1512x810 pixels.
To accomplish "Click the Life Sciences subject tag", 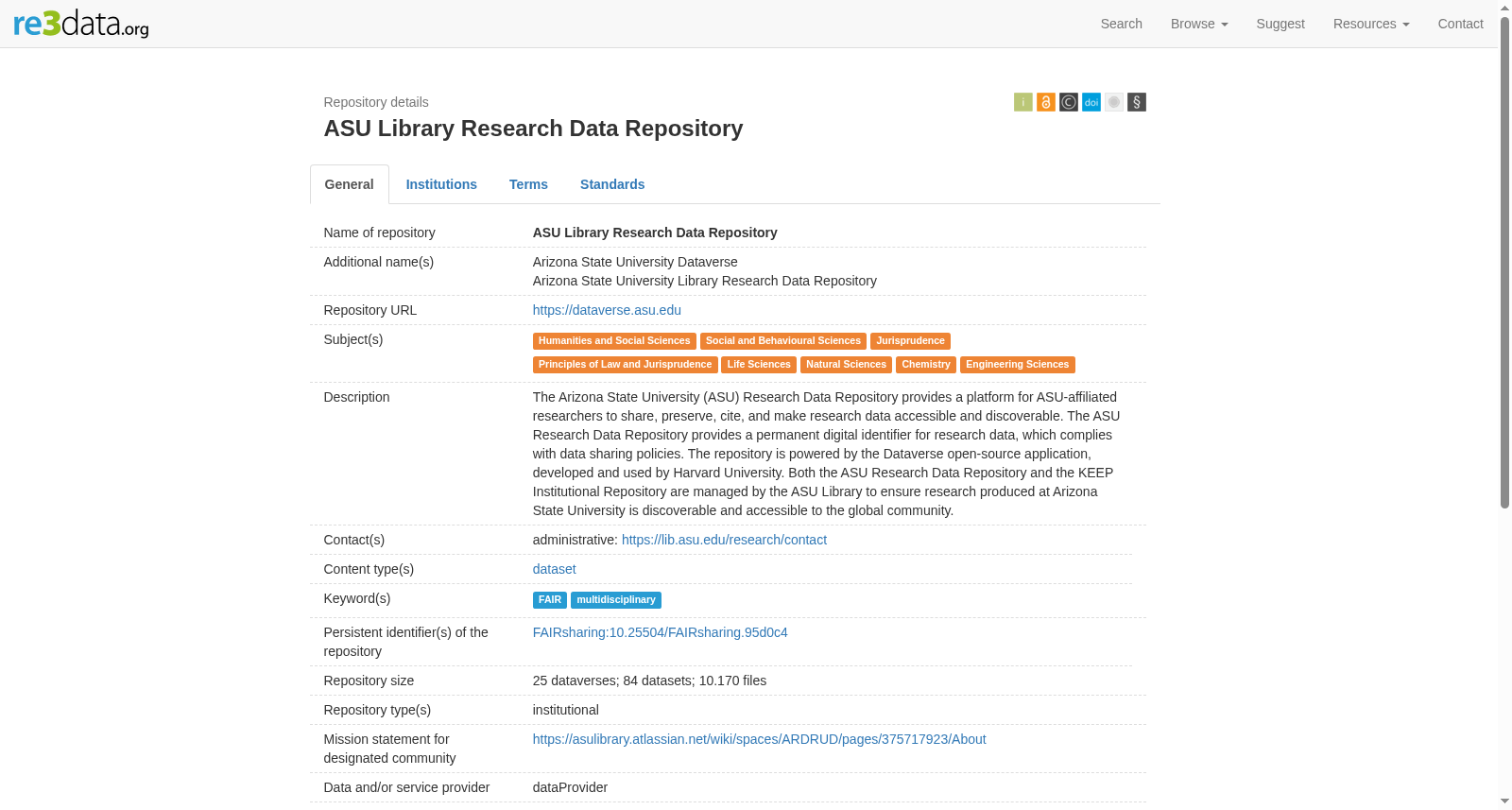I will 759,365.
